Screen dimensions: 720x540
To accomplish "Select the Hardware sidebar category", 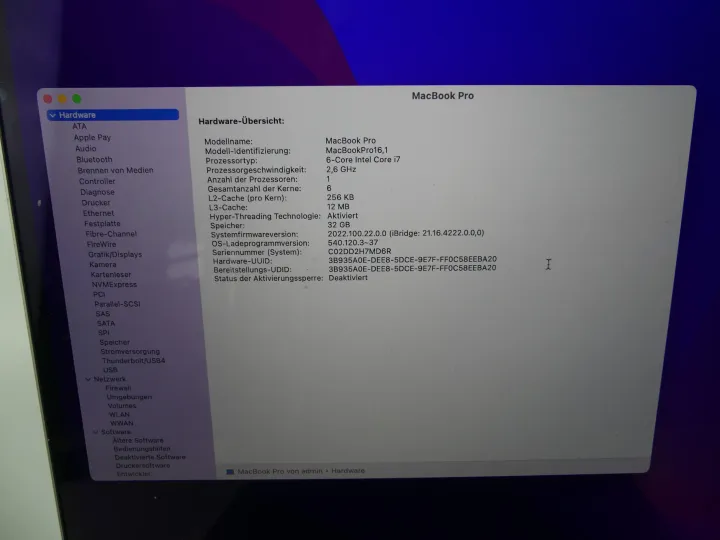I will click(113, 115).
